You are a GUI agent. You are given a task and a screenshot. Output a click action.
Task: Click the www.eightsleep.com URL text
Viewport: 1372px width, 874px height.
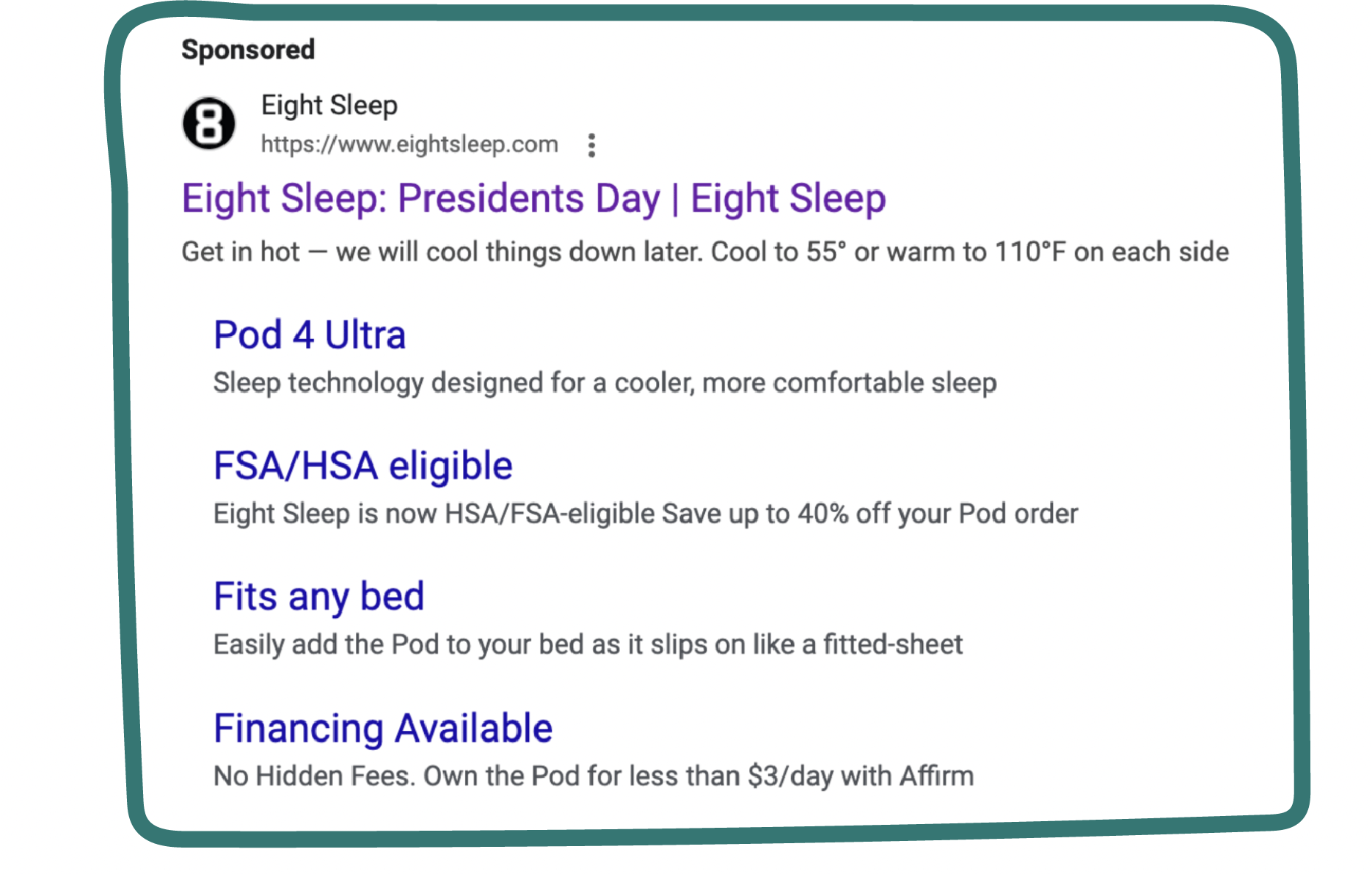click(409, 145)
